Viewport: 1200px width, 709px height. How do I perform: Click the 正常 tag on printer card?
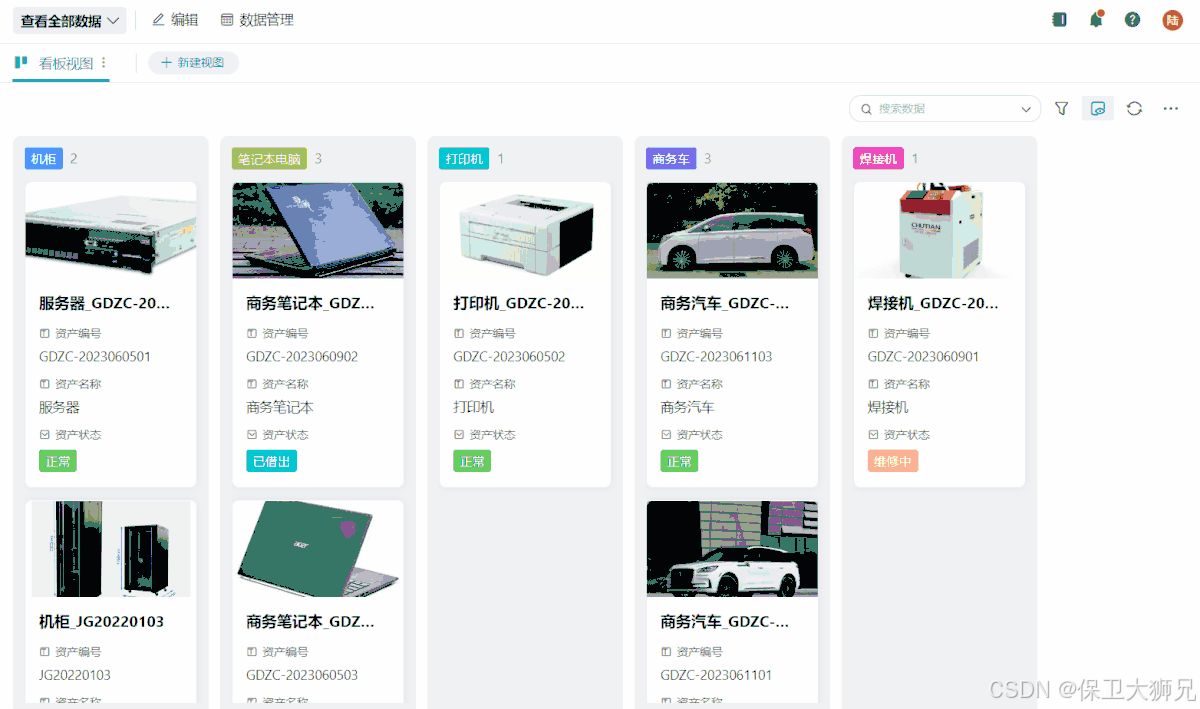pos(472,461)
